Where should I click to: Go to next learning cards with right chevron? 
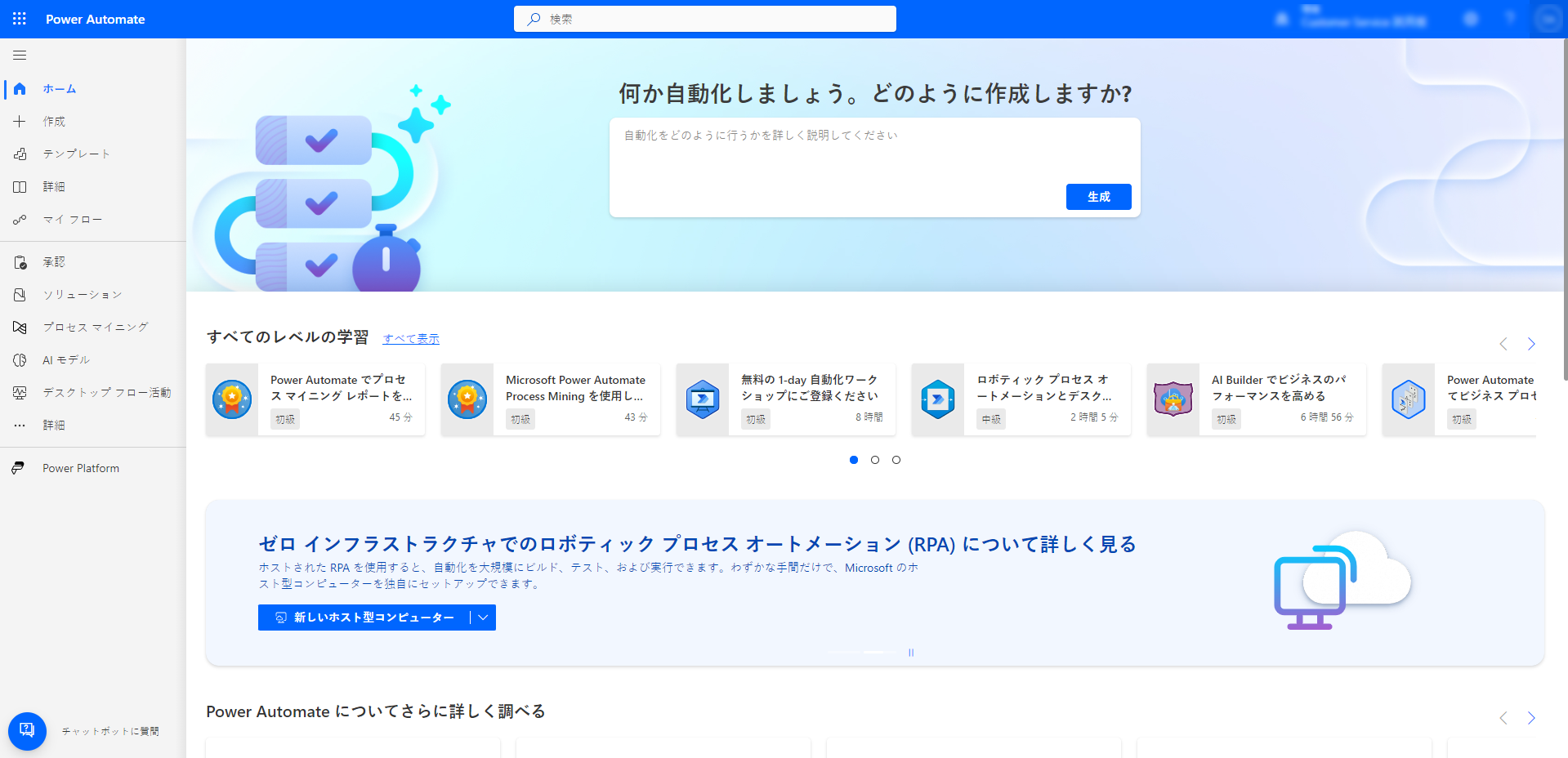tap(1531, 344)
